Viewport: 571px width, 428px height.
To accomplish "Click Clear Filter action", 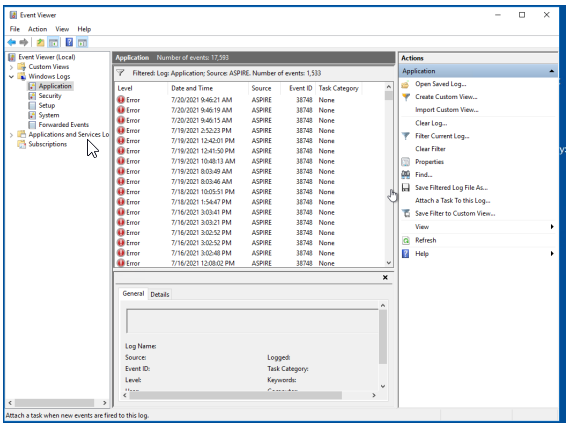I will [430, 149].
